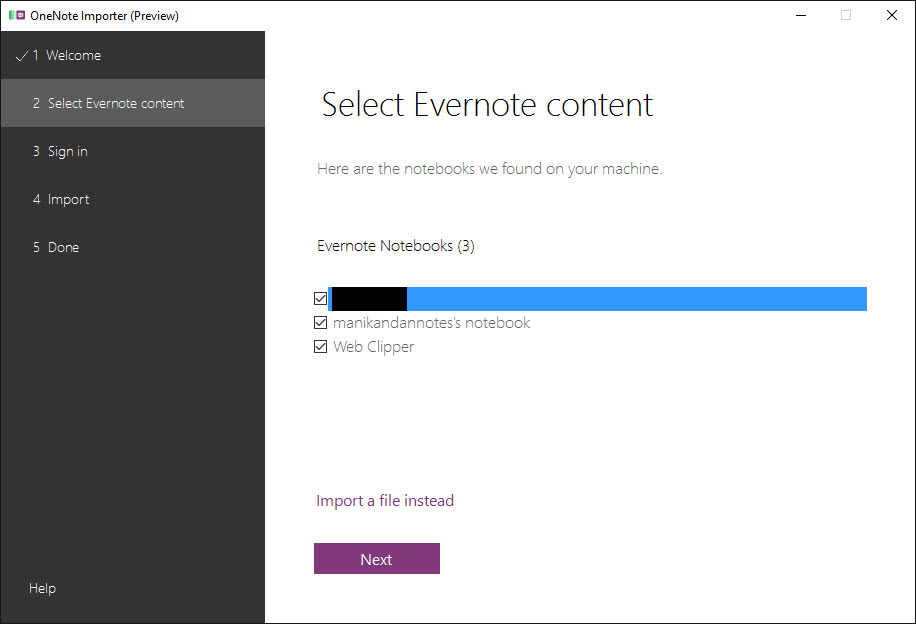916x624 pixels.
Task: Uncheck the Web Clipper checkbox
Action: 320,347
